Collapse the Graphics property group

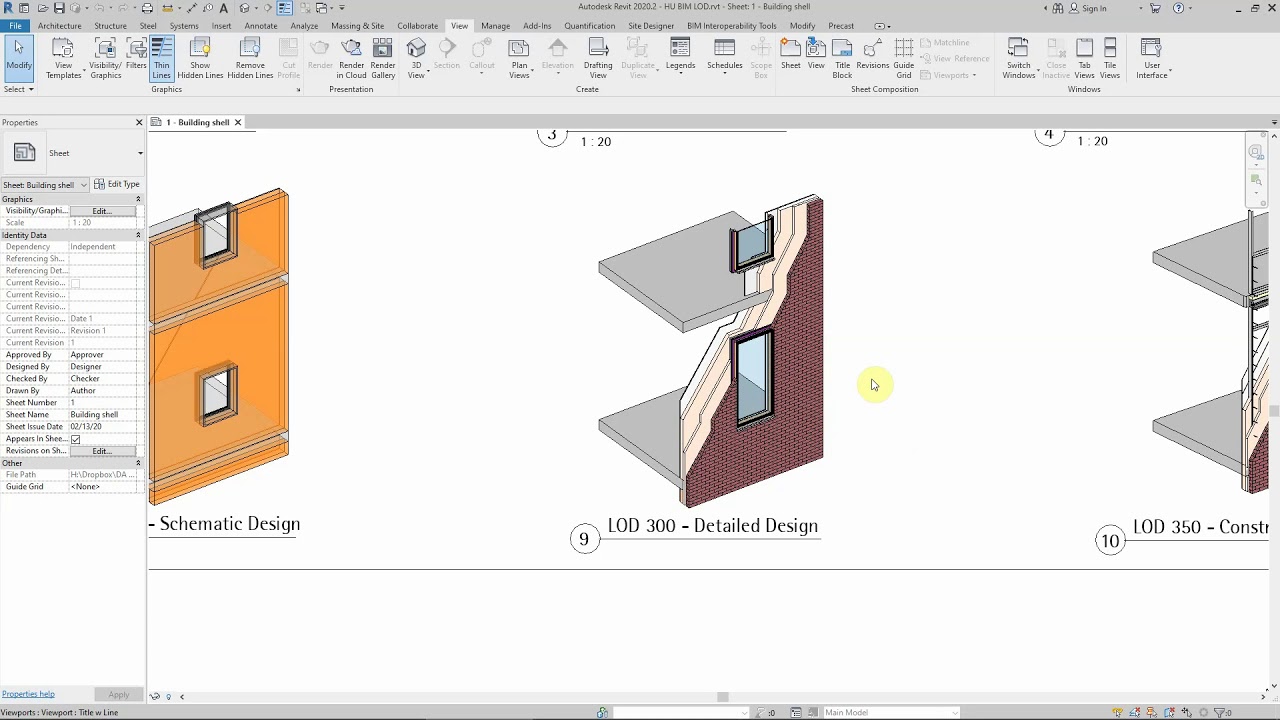(x=138, y=199)
